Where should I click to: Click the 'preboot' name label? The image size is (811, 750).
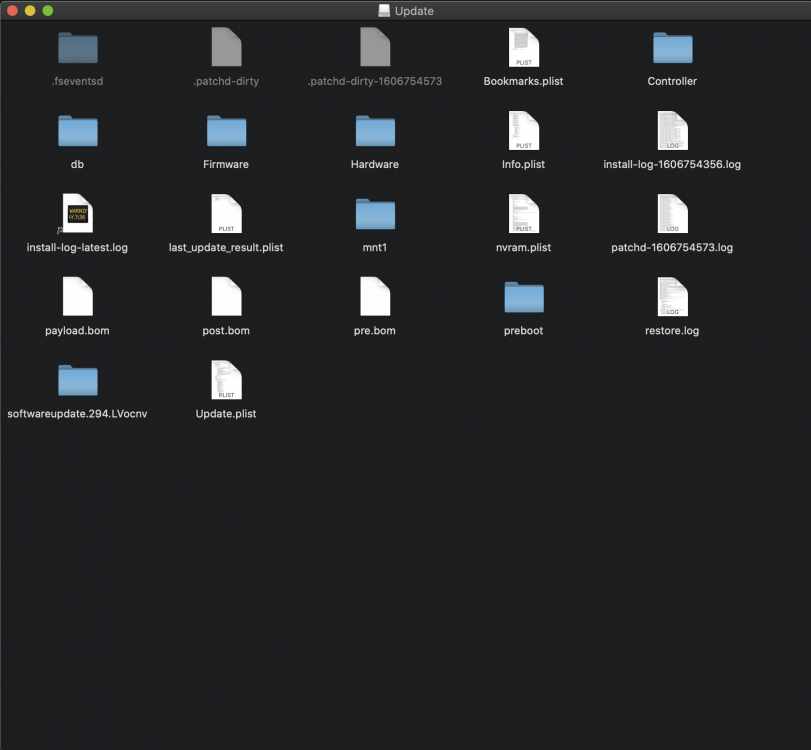[523, 331]
